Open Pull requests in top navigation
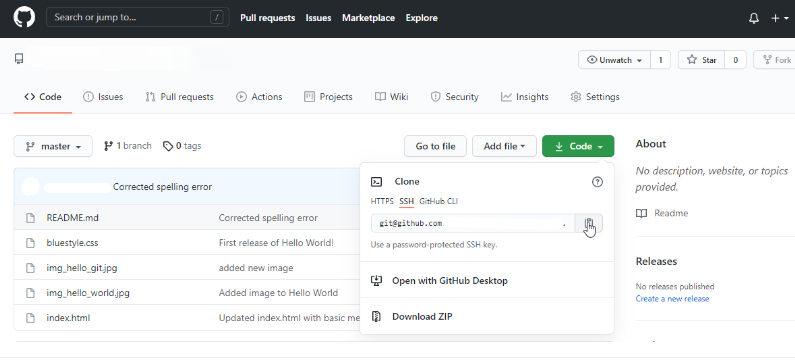The height and width of the screenshot is (364, 795). click(x=268, y=18)
